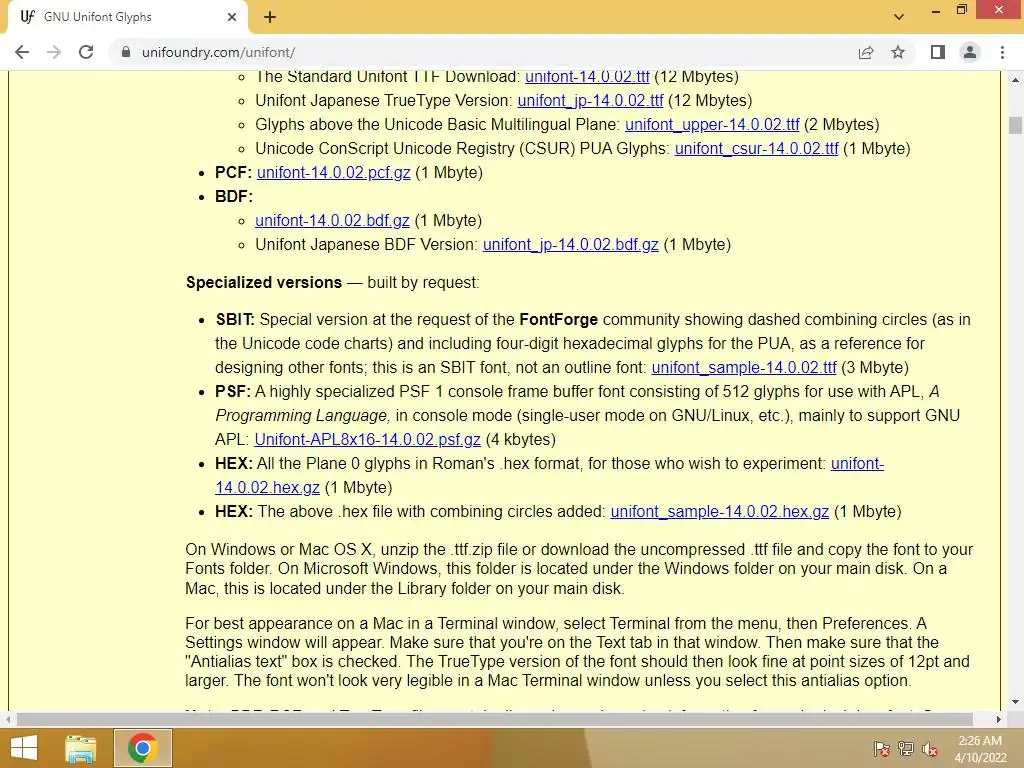Click the vertical scrollbar thumb
This screenshot has width=1024, height=768.
[x=1015, y=125]
